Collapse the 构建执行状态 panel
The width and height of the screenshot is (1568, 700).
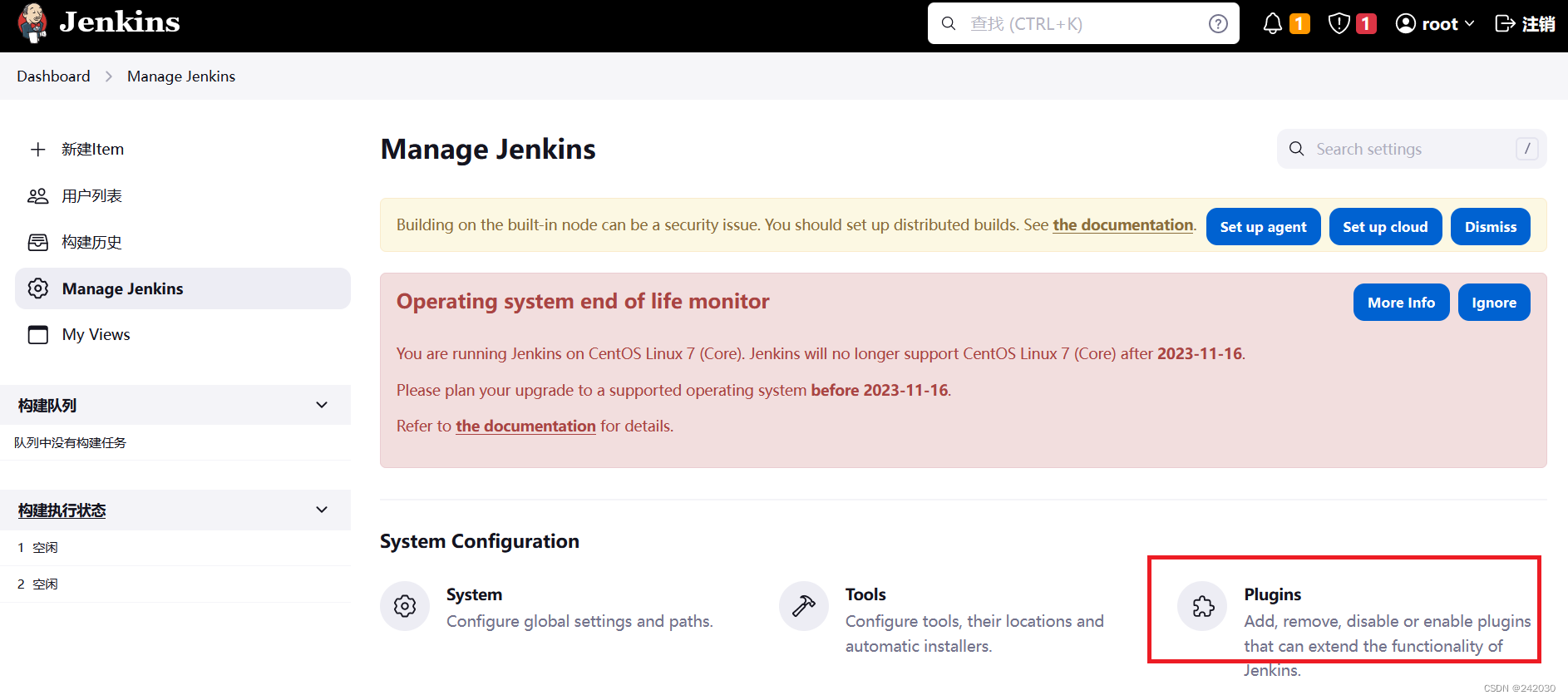pyautogui.click(x=322, y=510)
